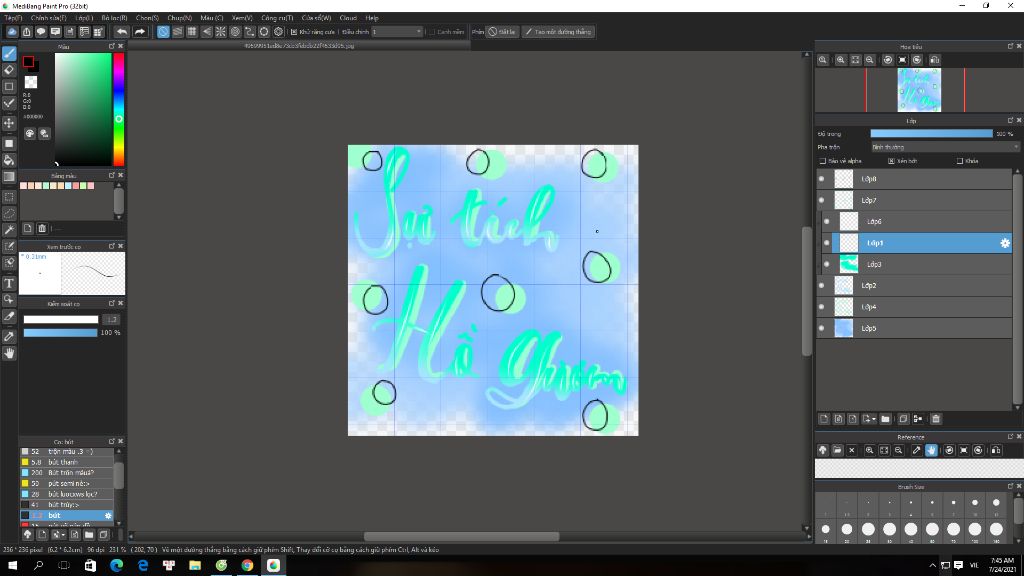Click the Undo arrow in toolbar
1024x576 pixels.
(122, 31)
